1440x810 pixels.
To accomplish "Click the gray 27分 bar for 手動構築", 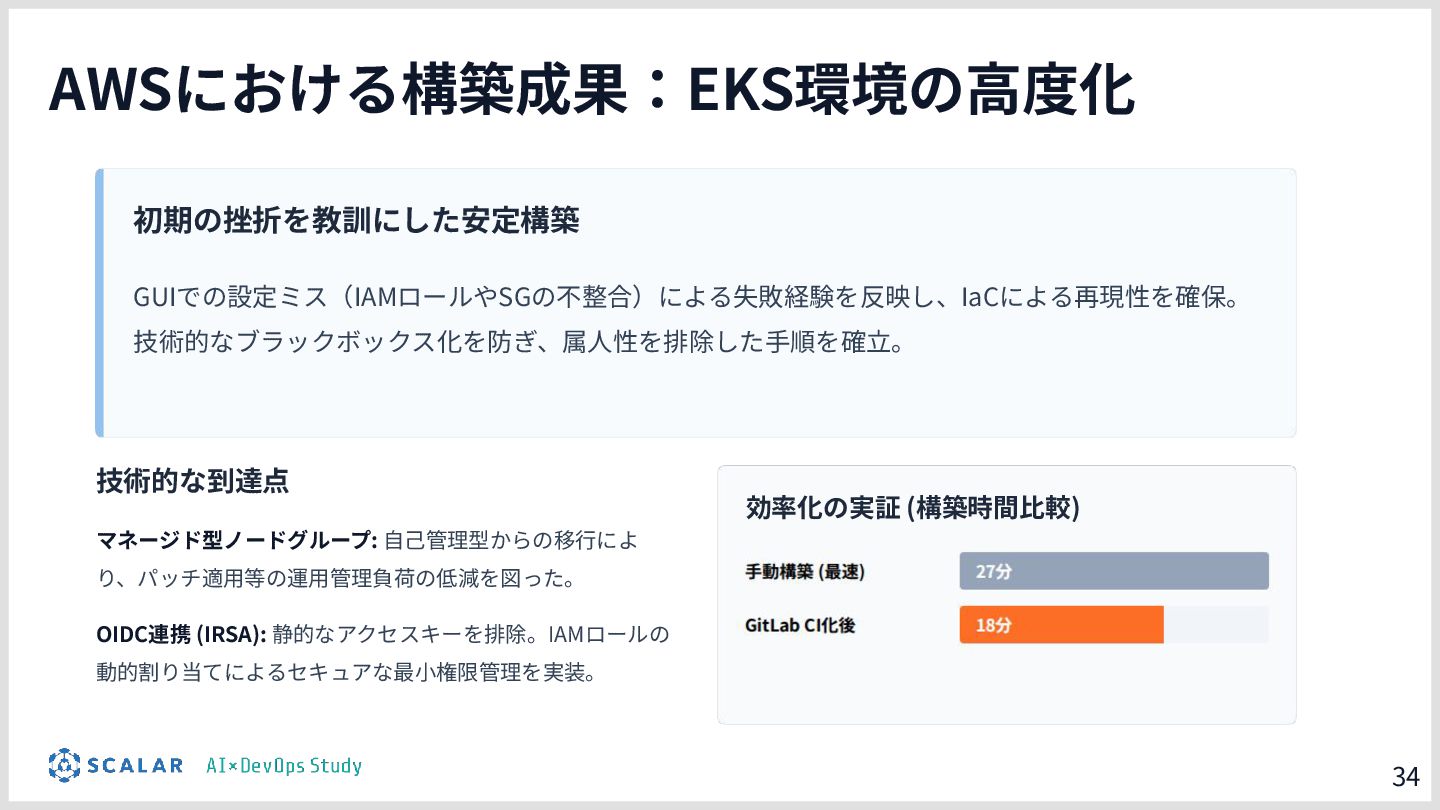I will (x=1114, y=571).
